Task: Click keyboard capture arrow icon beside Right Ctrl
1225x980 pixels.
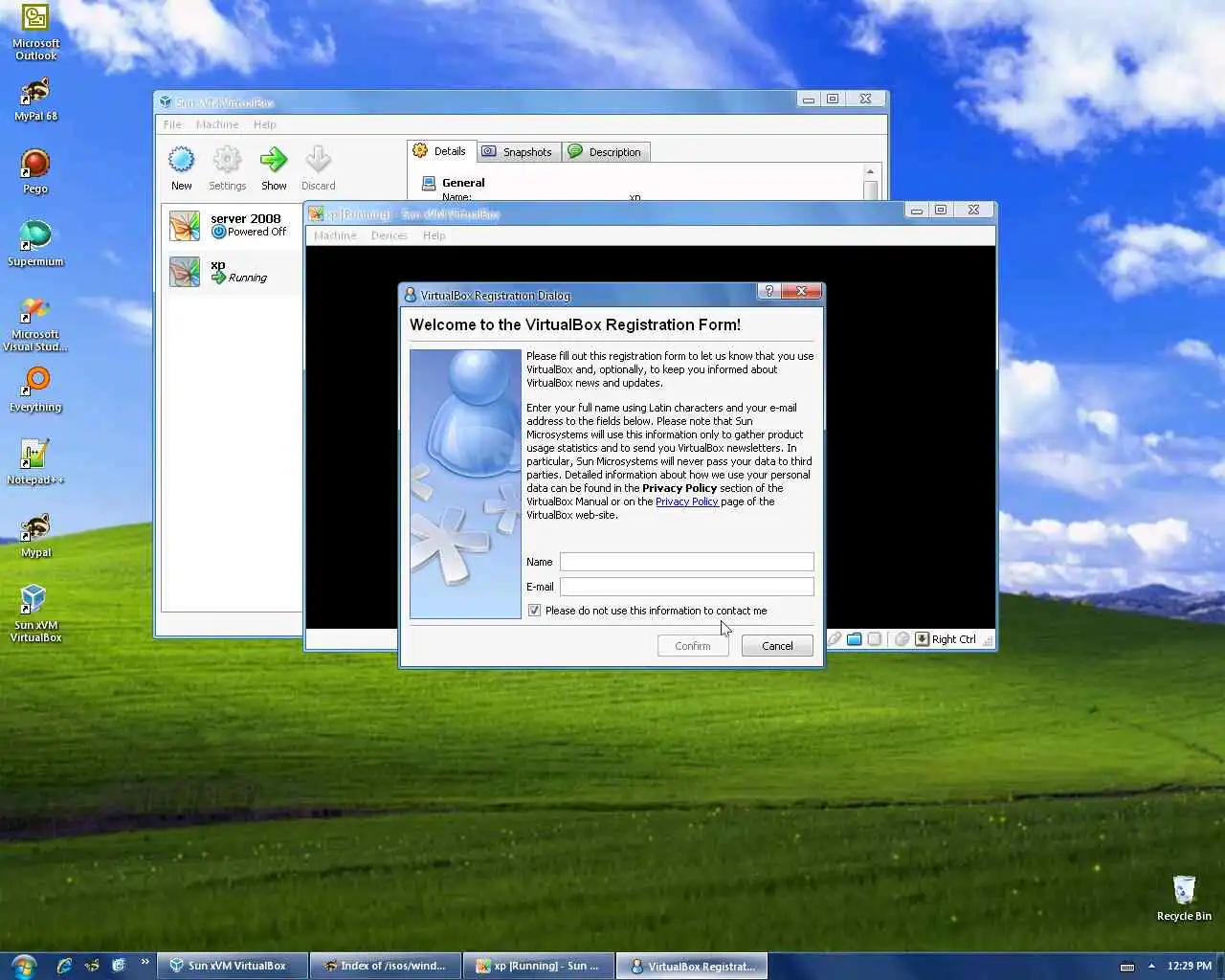Action: coord(922,639)
